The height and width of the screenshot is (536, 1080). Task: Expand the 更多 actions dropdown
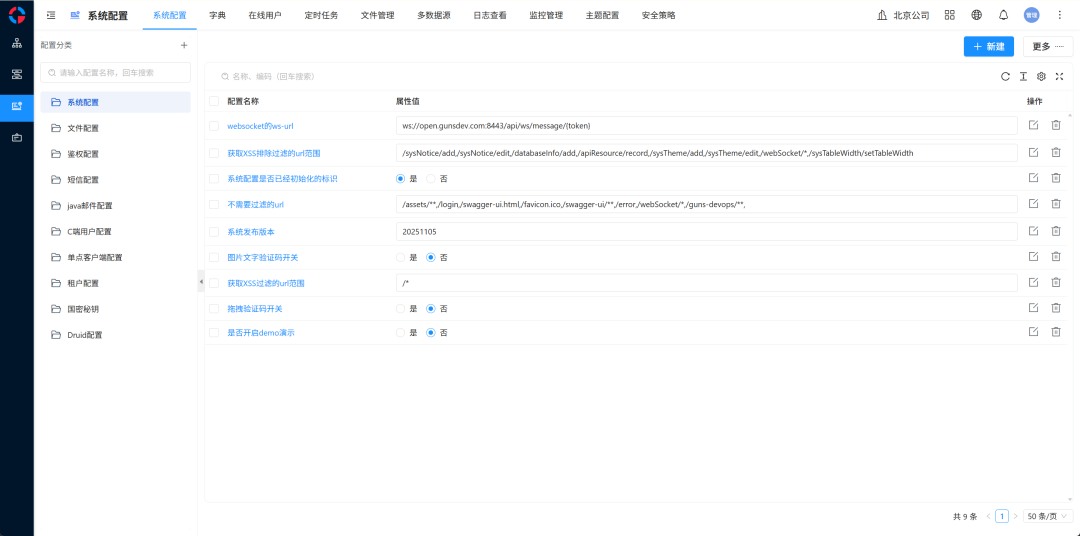[x=1047, y=47]
